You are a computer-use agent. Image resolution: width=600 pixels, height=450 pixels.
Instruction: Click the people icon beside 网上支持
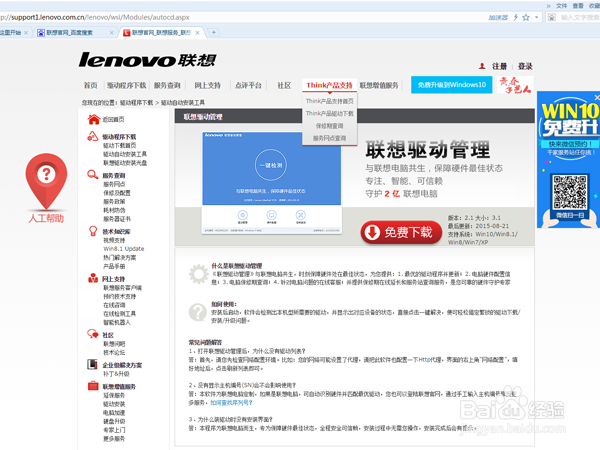tap(93, 278)
